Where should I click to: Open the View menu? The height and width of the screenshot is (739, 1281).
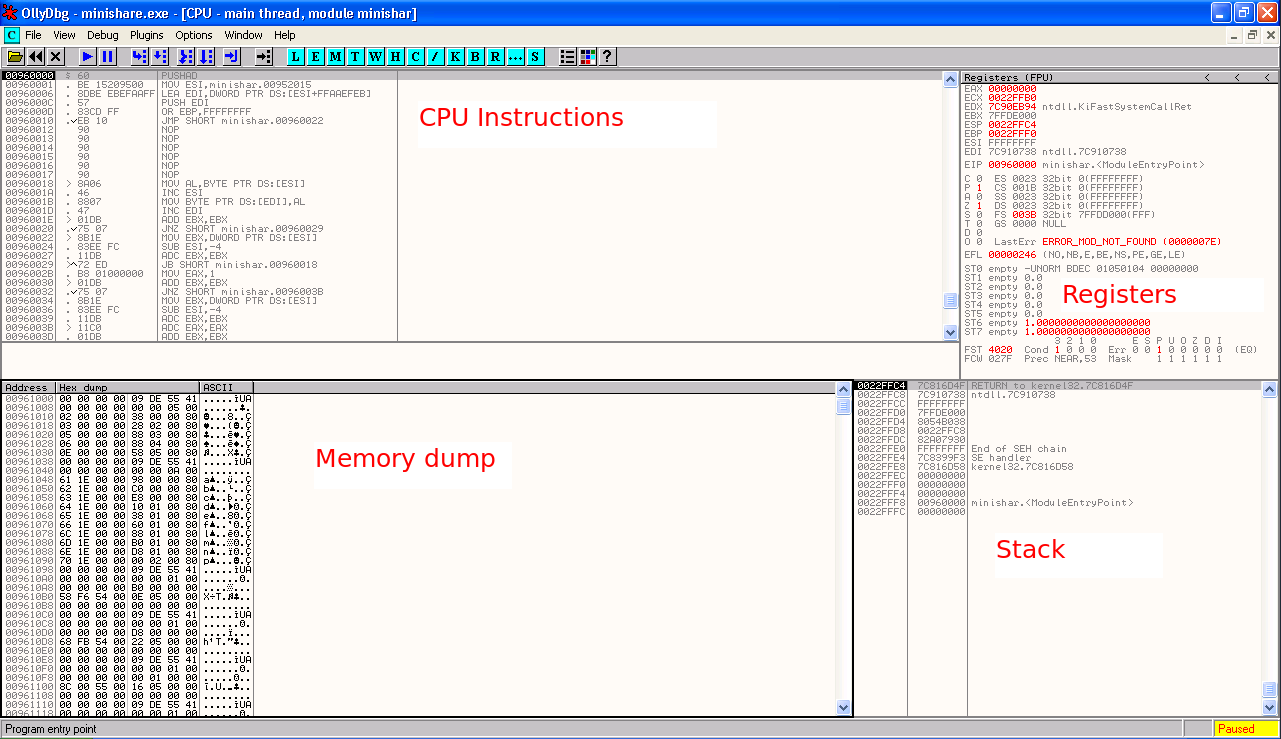64,35
